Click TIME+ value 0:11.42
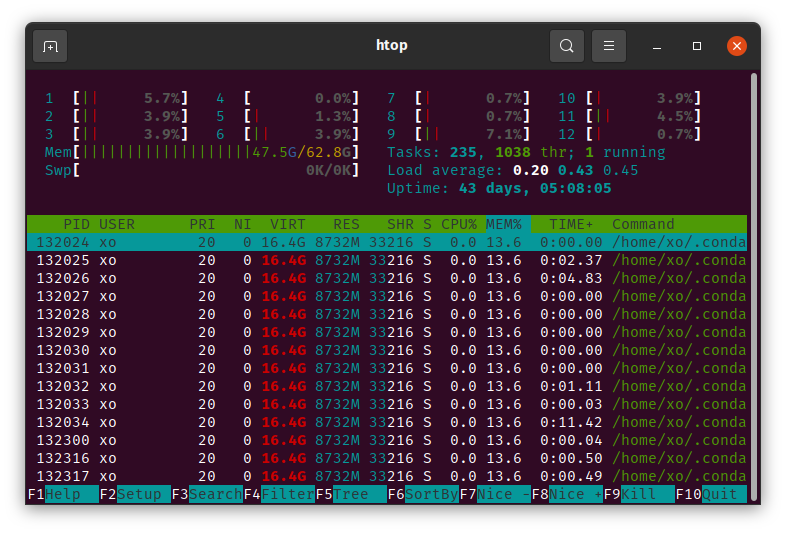This screenshot has width=786, height=533. [x=571, y=422]
